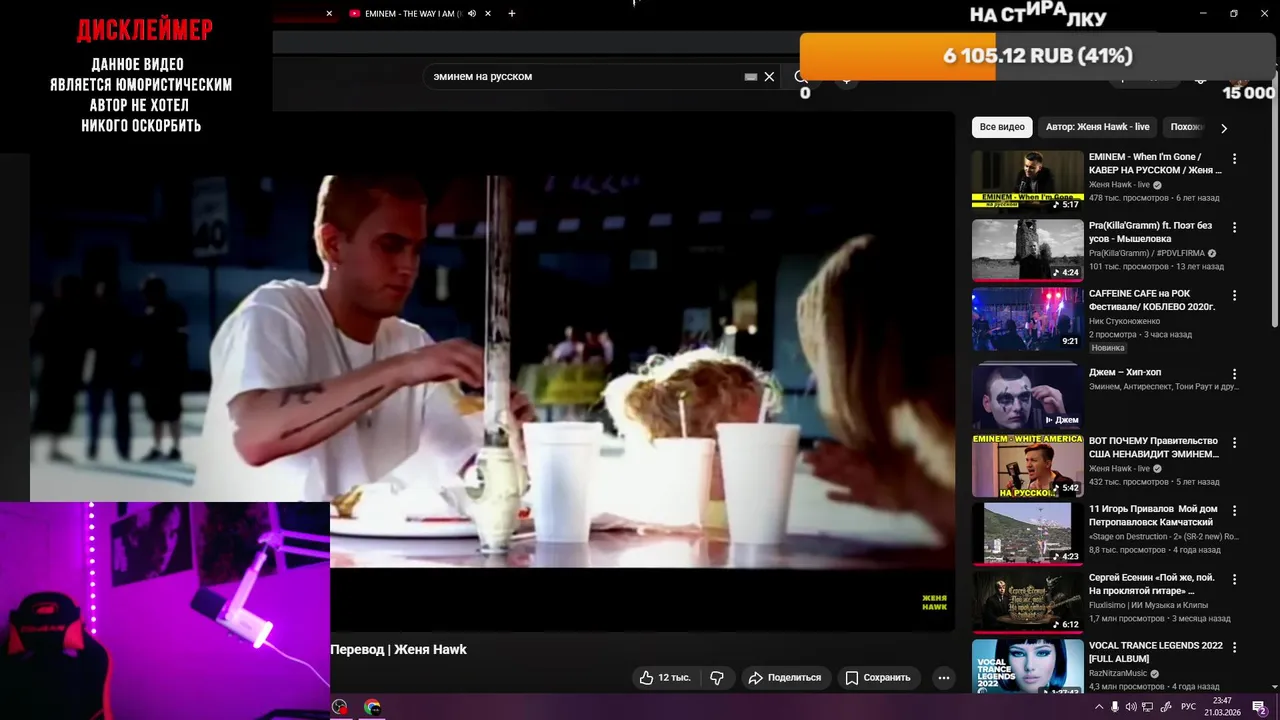1280x720 pixels.
Task: Open options for VOCAL TRANCE LEGENDS 2022
Action: click(x=1234, y=647)
